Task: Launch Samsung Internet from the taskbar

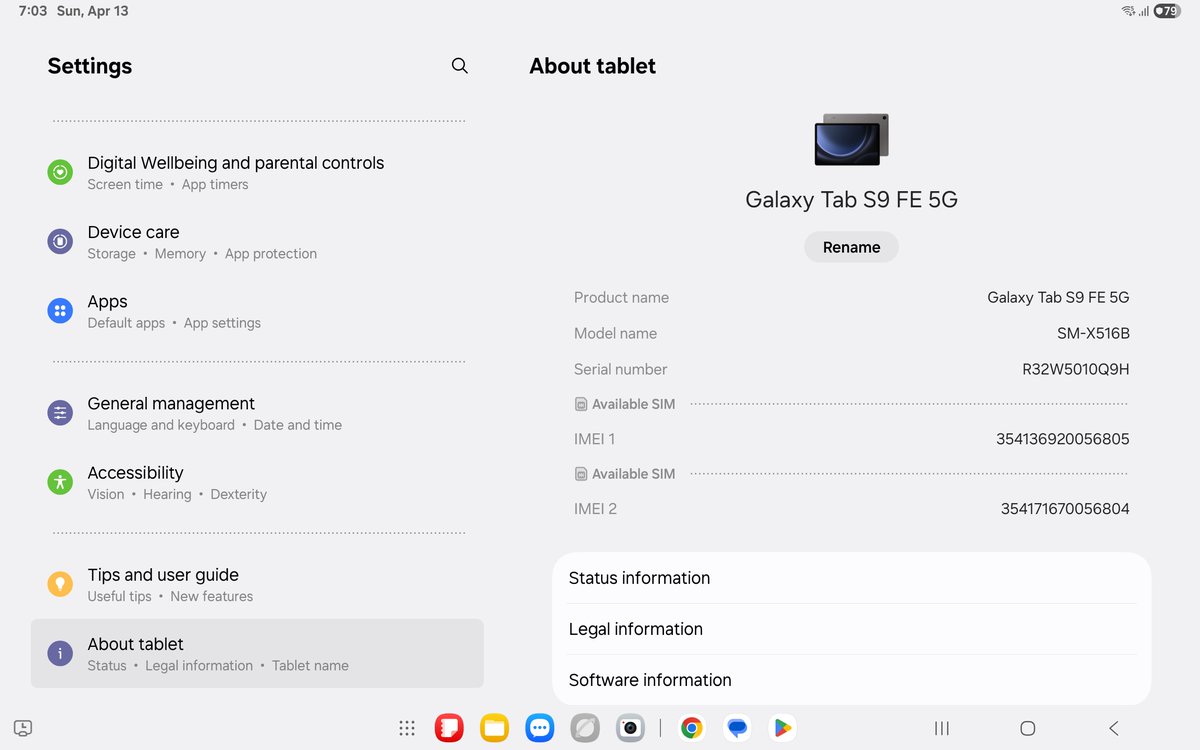Action: [x=585, y=728]
